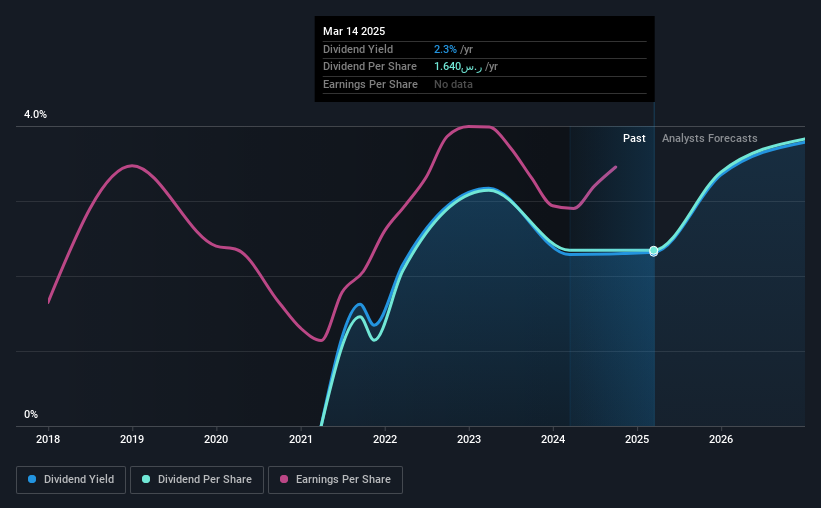Image resolution: width=821 pixels, height=508 pixels.
Task: Click the 2020 x-axis label
Action: pos(216,439)
